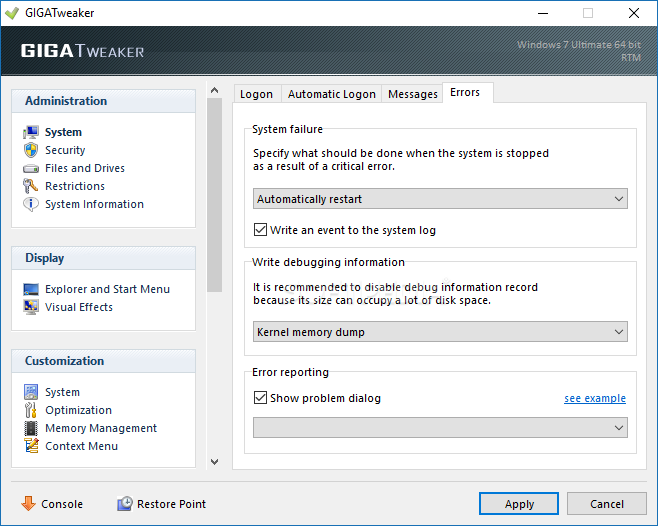Open Memory Management settings

click(101, 428)
